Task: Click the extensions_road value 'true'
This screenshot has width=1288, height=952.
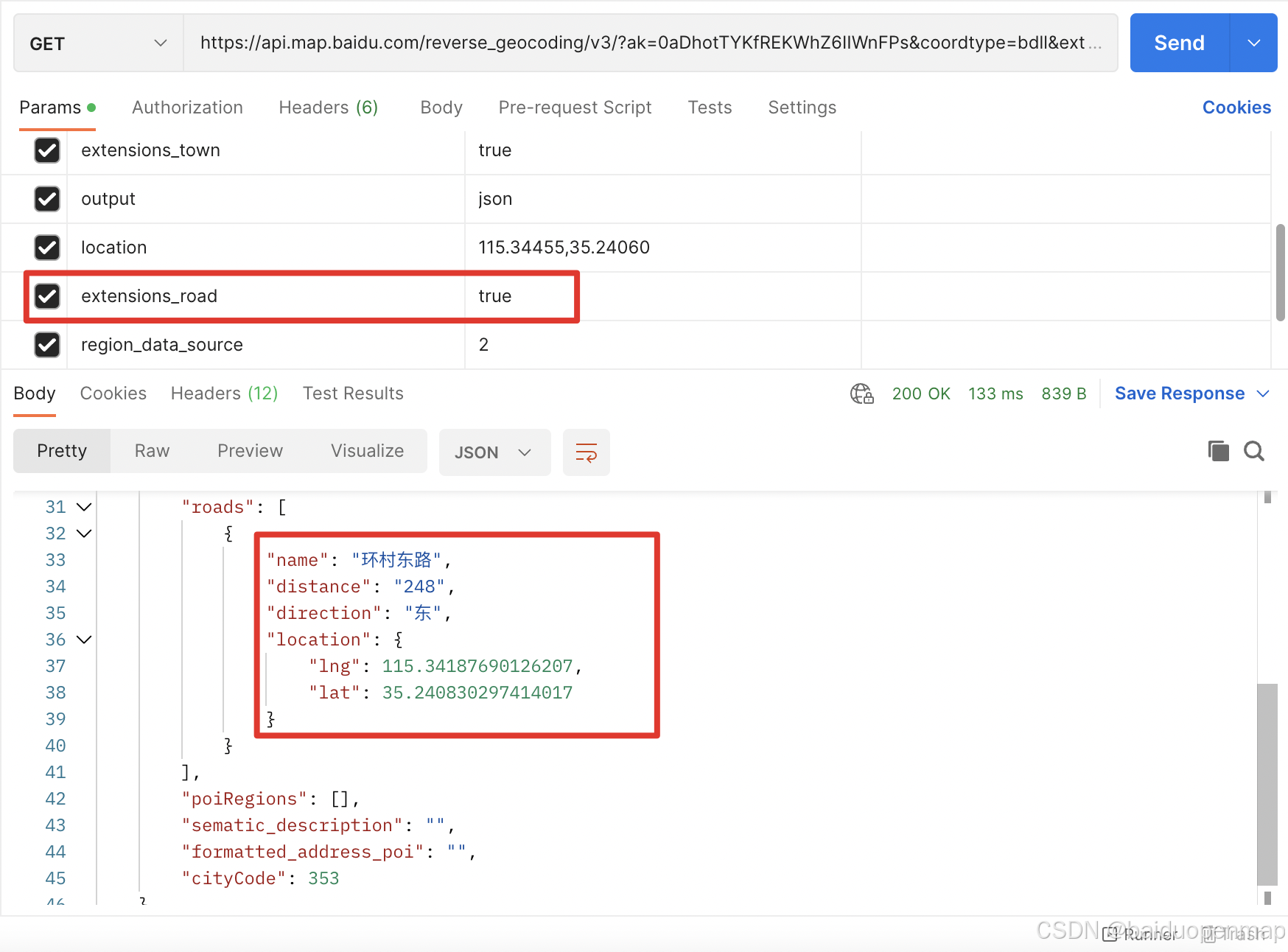Action: point(495,296)
